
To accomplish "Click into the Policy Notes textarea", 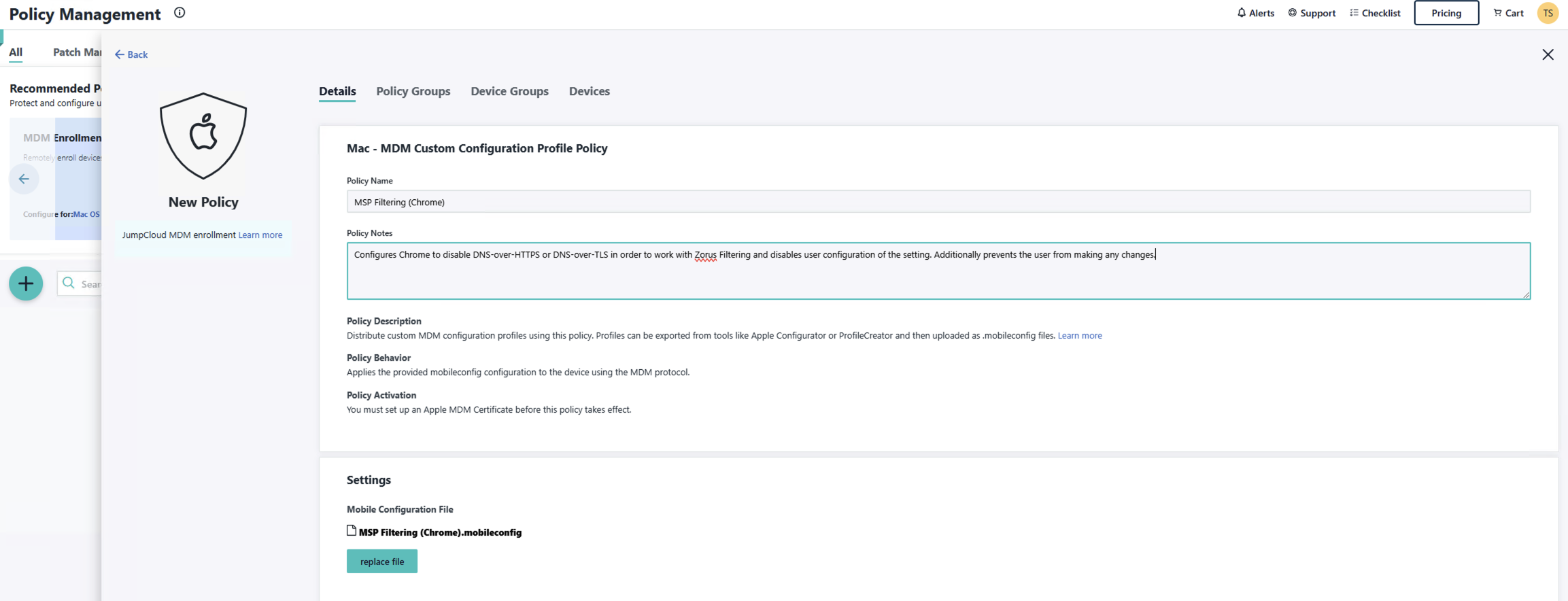I will pos(938,271).
